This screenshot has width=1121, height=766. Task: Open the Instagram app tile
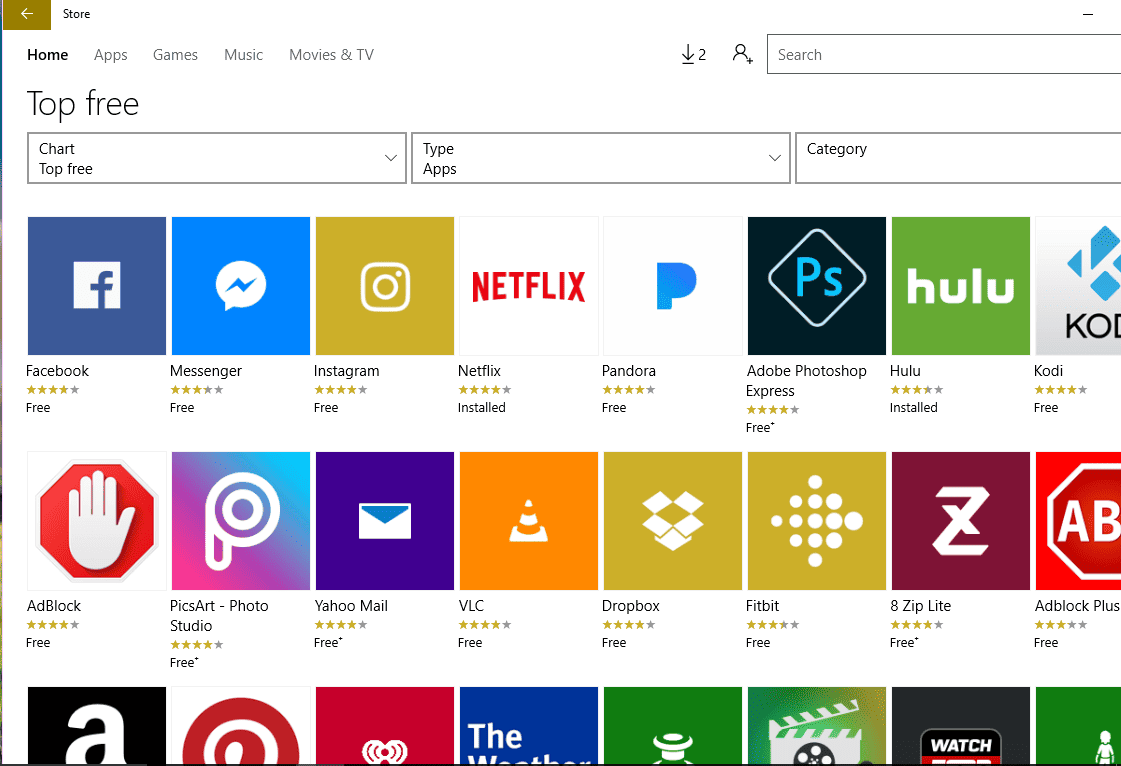[x=385, y=286]
